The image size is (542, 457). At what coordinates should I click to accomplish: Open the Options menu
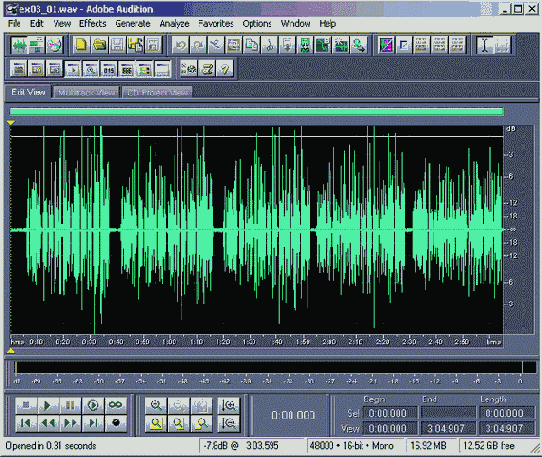coord(257,24)
